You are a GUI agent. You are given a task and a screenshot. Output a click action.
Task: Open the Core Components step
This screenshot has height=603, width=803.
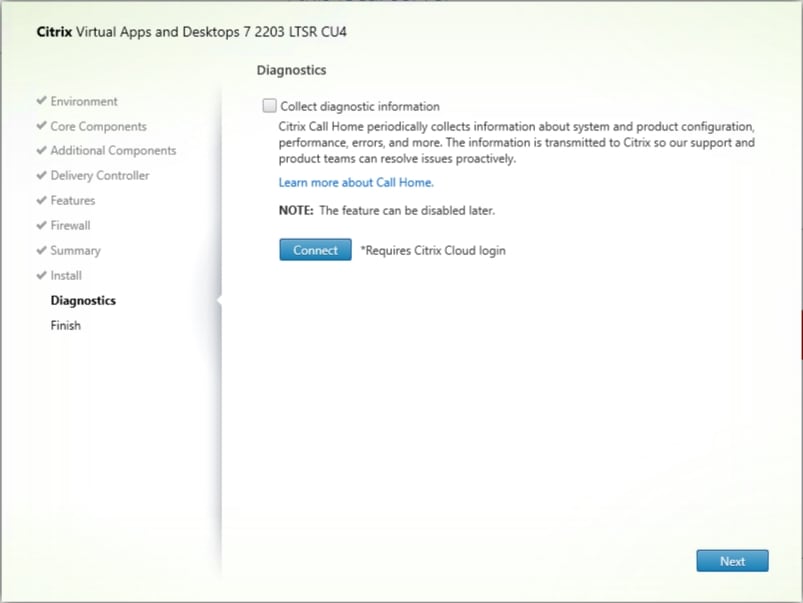tap(96, 126)
